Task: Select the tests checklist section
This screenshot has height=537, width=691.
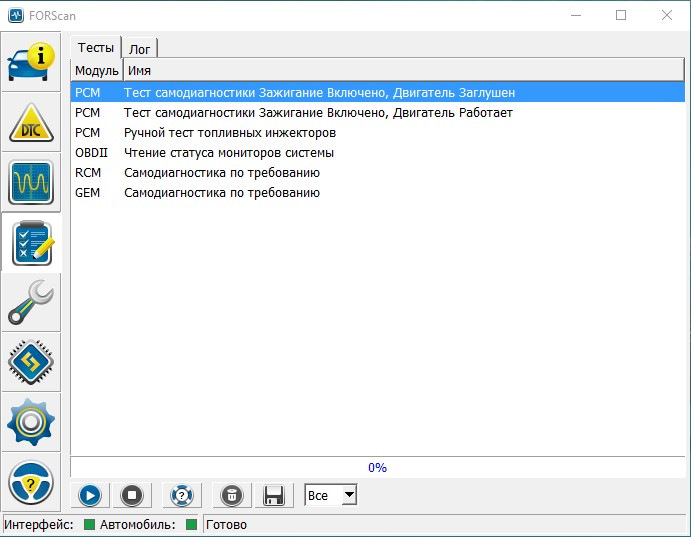Action: coord(31,243)
